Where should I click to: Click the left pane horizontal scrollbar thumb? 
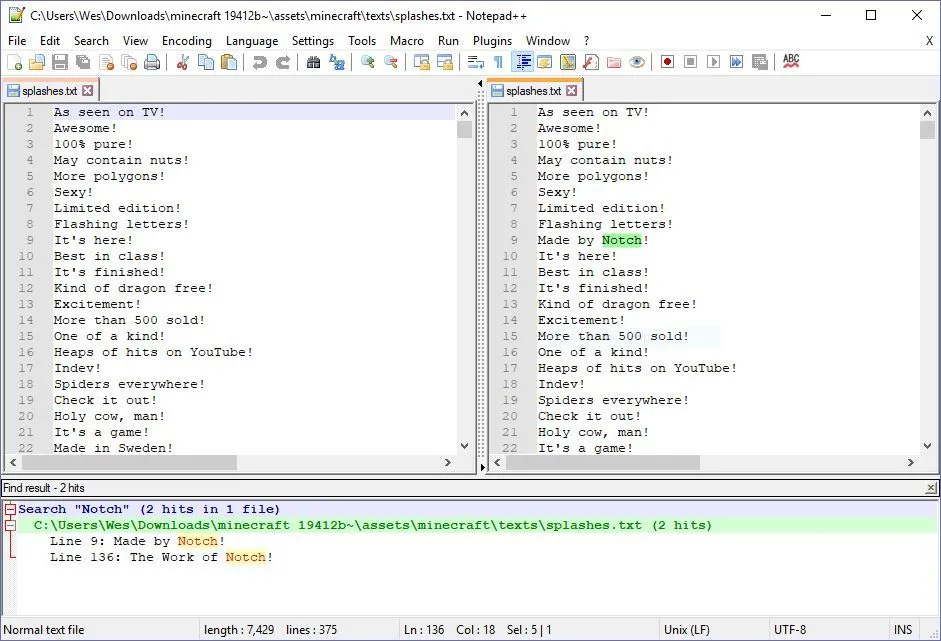tap(130, 463)
